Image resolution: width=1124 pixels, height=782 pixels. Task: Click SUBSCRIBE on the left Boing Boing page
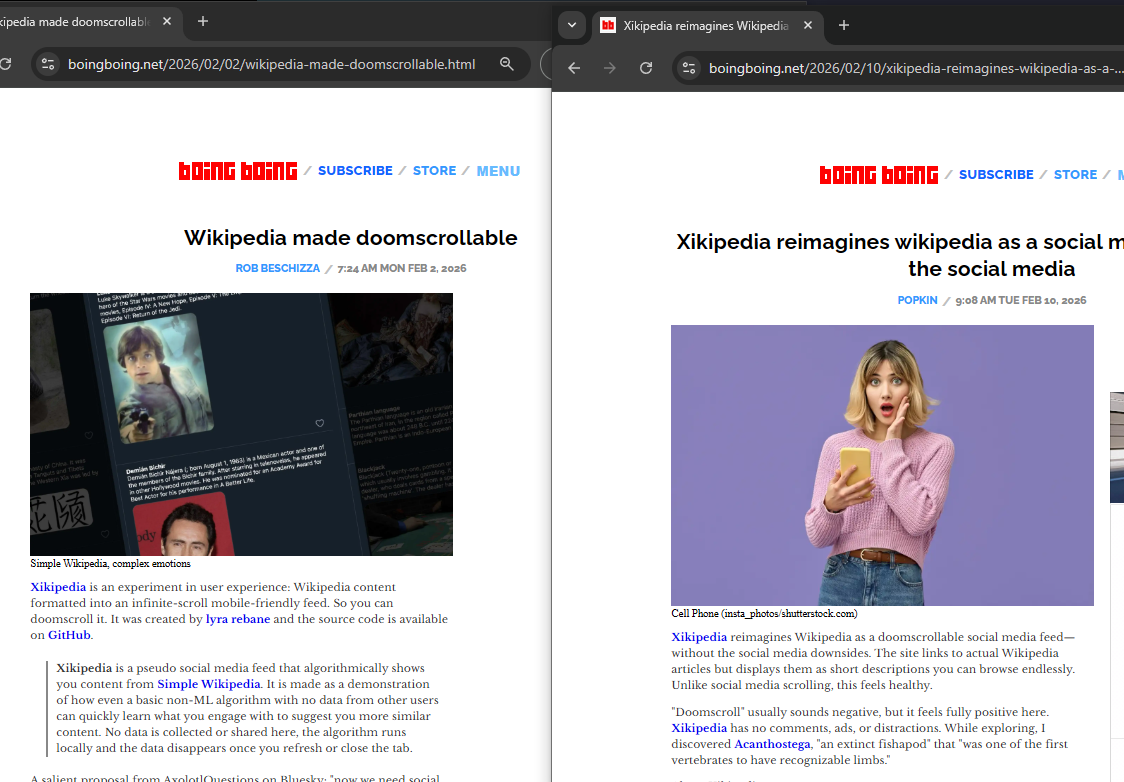(x=355, y=171)
